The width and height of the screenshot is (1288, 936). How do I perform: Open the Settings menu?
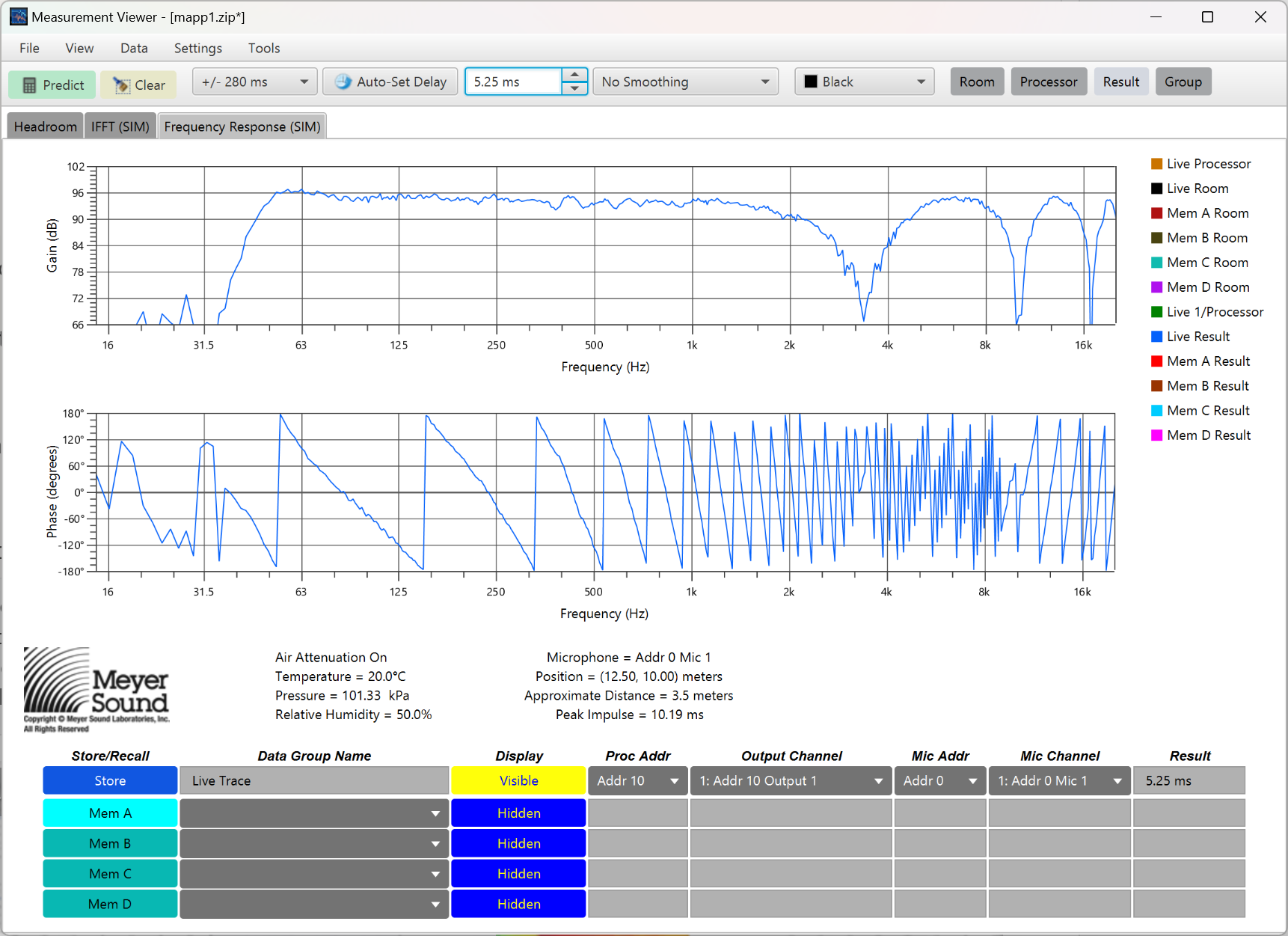pyautogui.click(x=198, y=48)
